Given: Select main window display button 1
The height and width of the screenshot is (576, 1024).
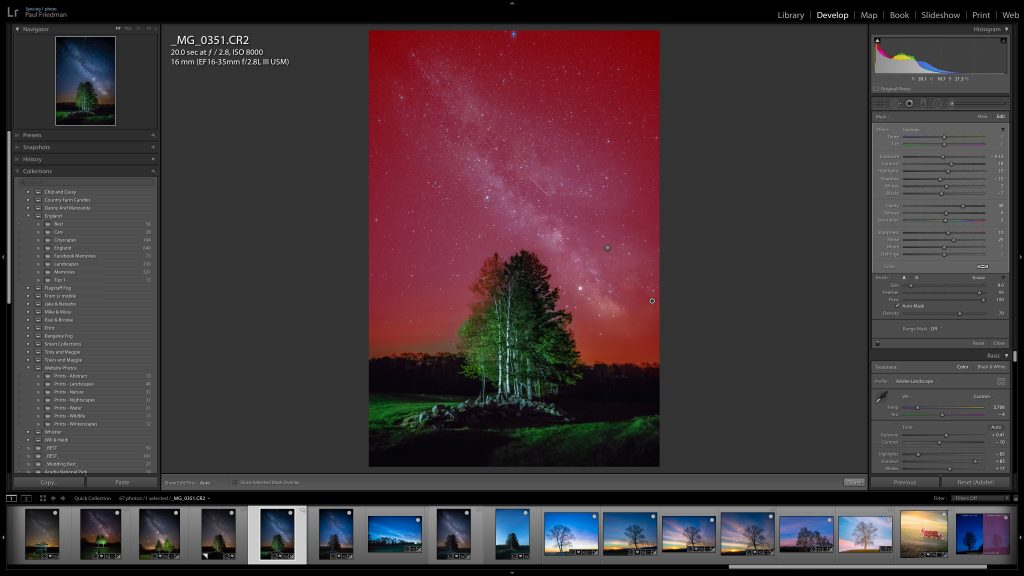Looking at the screenshot, I should tap(11, 498).
